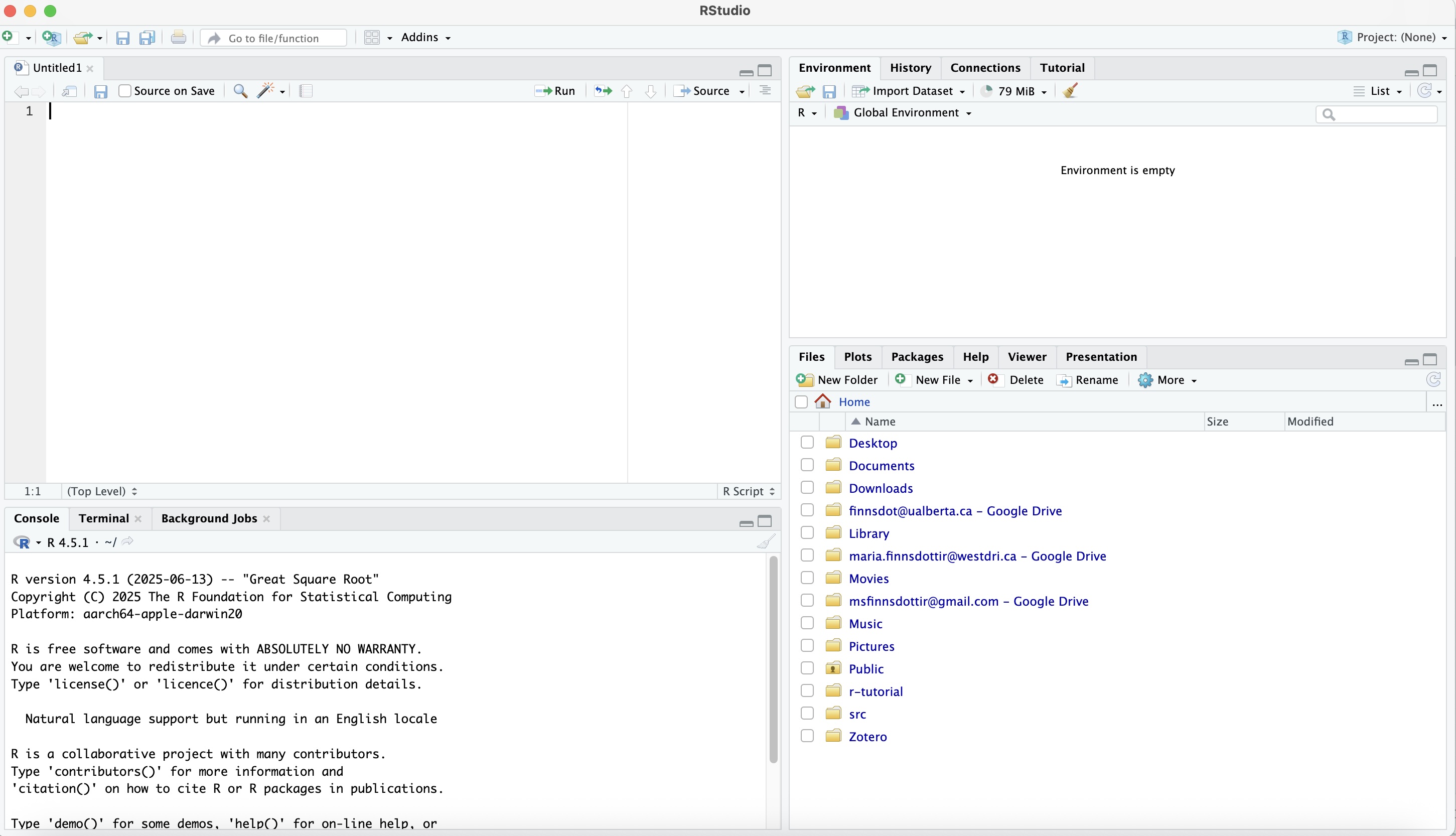
Task: Open the Addins dropdown menu
Action: pyautogui.click(x=426, y=37)
